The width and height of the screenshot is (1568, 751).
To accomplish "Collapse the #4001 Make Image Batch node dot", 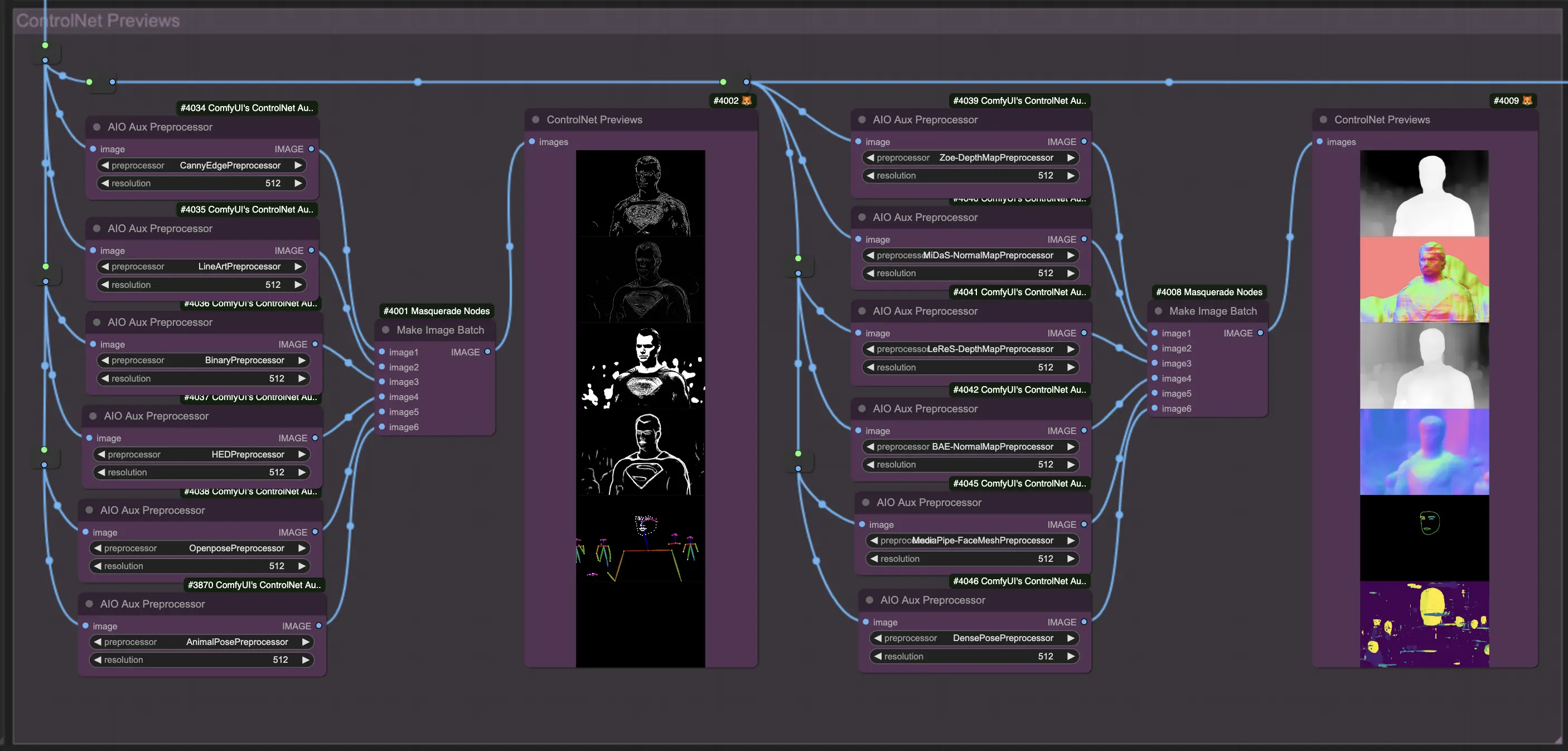I will coord(385,330).
